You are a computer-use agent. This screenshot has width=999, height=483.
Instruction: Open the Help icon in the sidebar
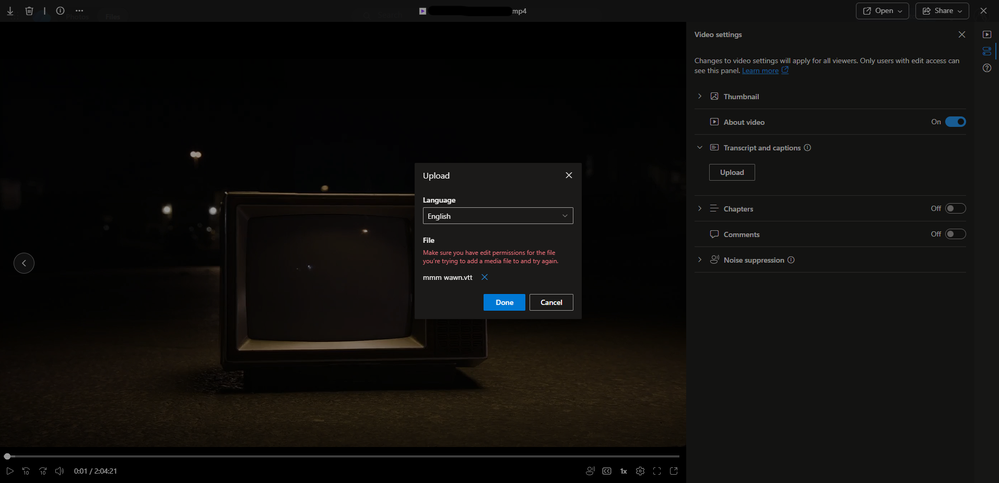point(986,68)
